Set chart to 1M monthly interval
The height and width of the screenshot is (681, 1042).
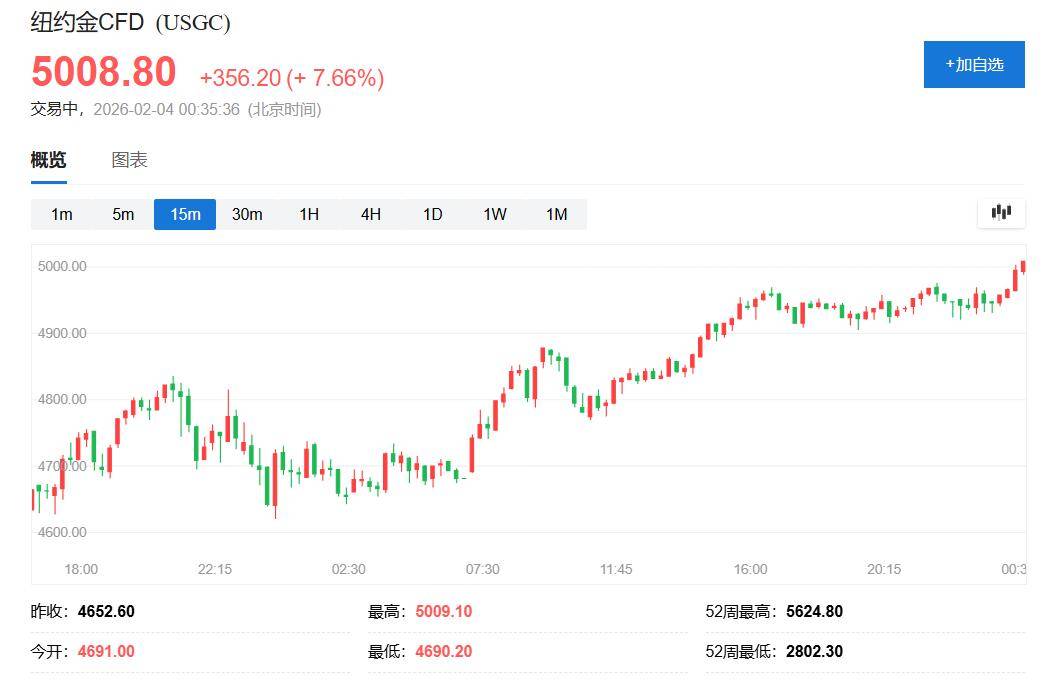click(557, 214)
